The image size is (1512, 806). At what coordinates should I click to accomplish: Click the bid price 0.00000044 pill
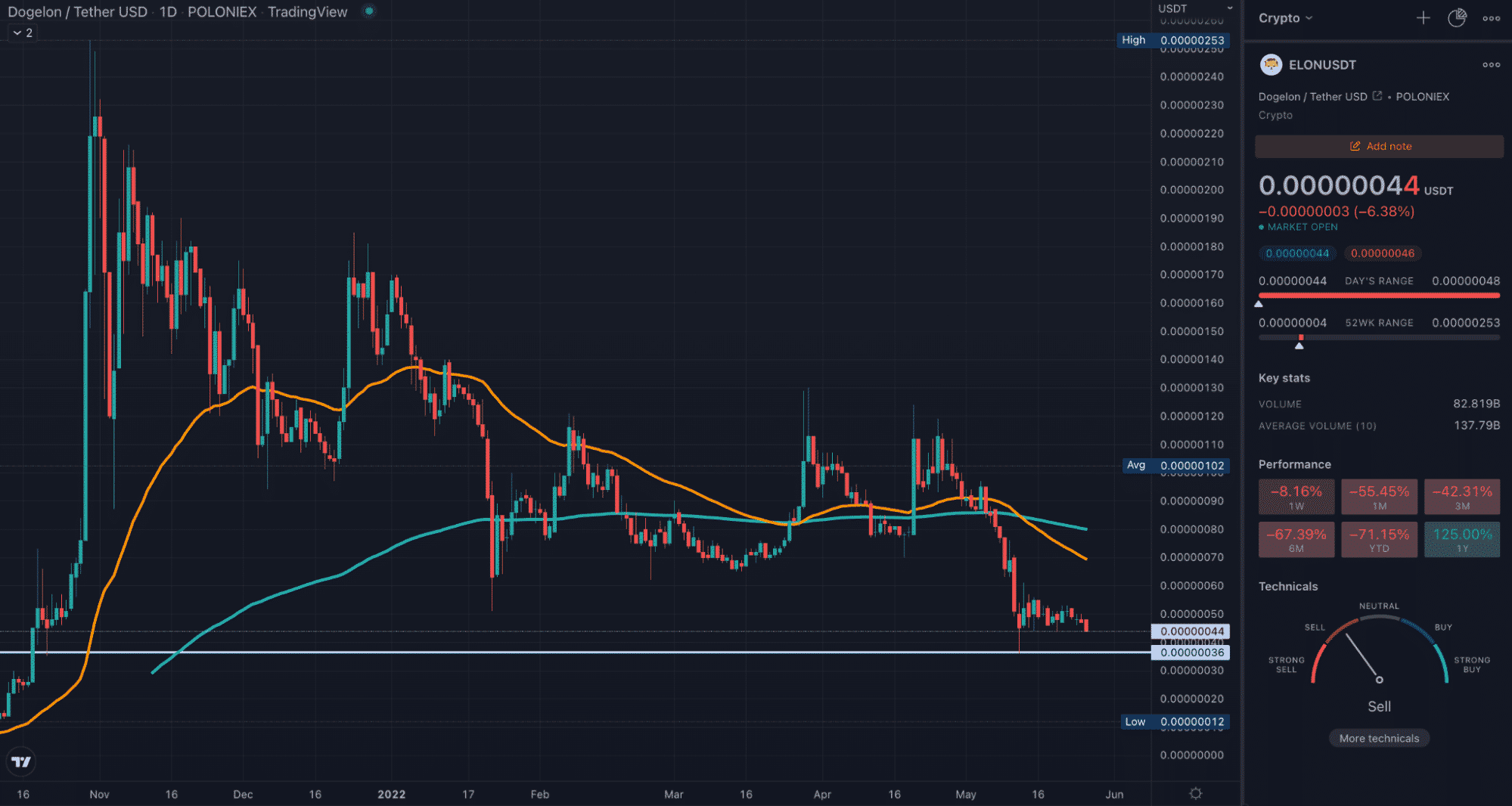tap(1297, 253)
